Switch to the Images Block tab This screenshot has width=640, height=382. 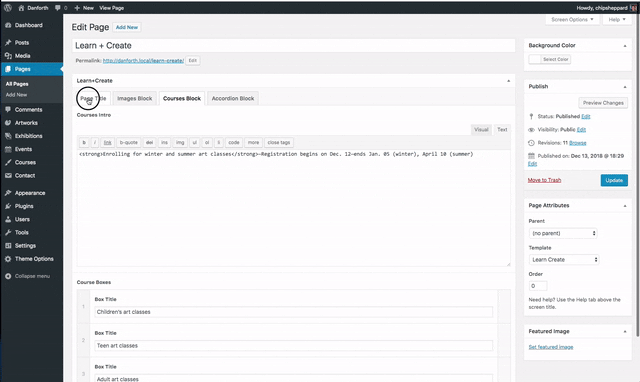[135, 98]
